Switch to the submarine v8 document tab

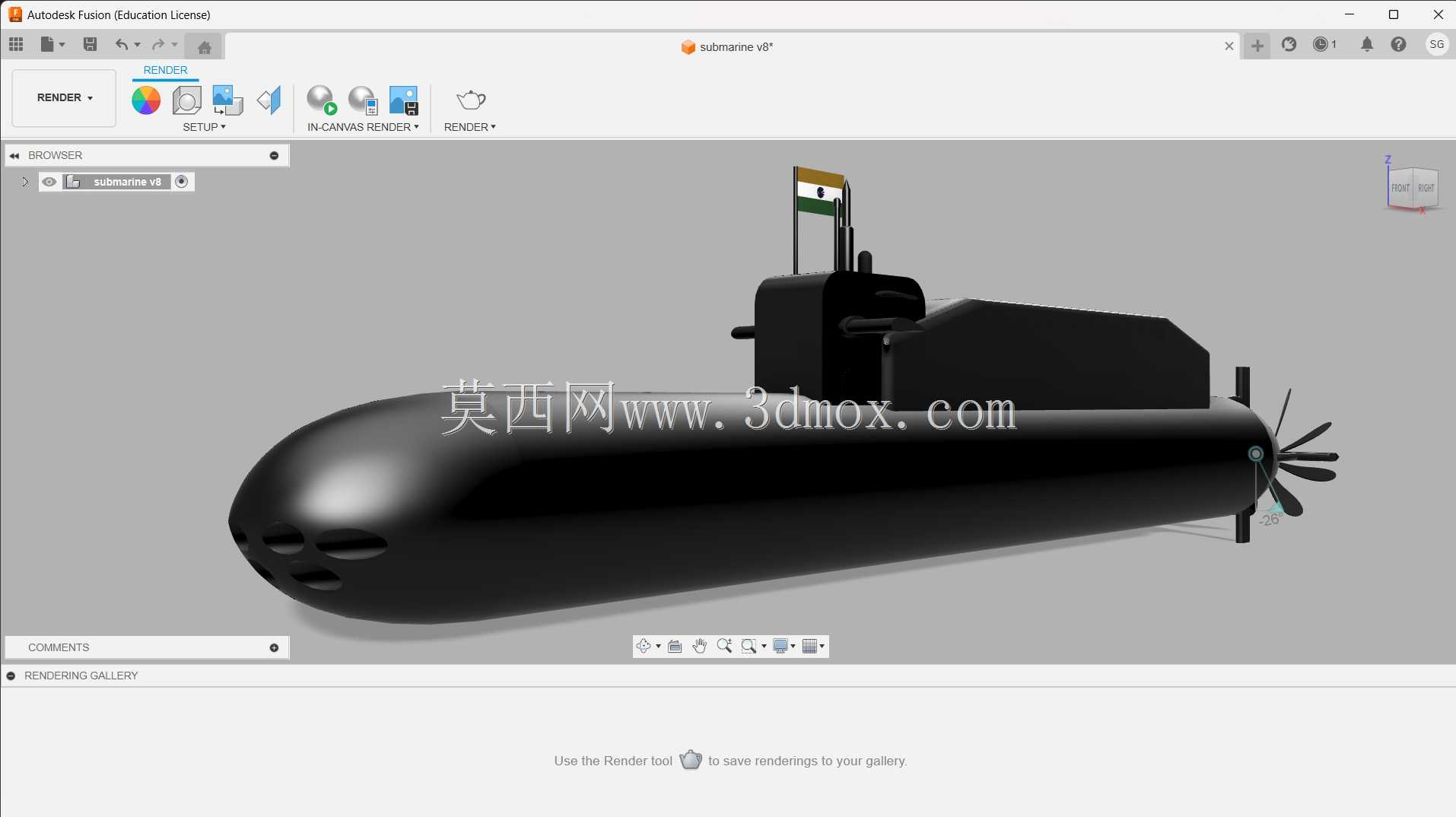pos(727,47)
